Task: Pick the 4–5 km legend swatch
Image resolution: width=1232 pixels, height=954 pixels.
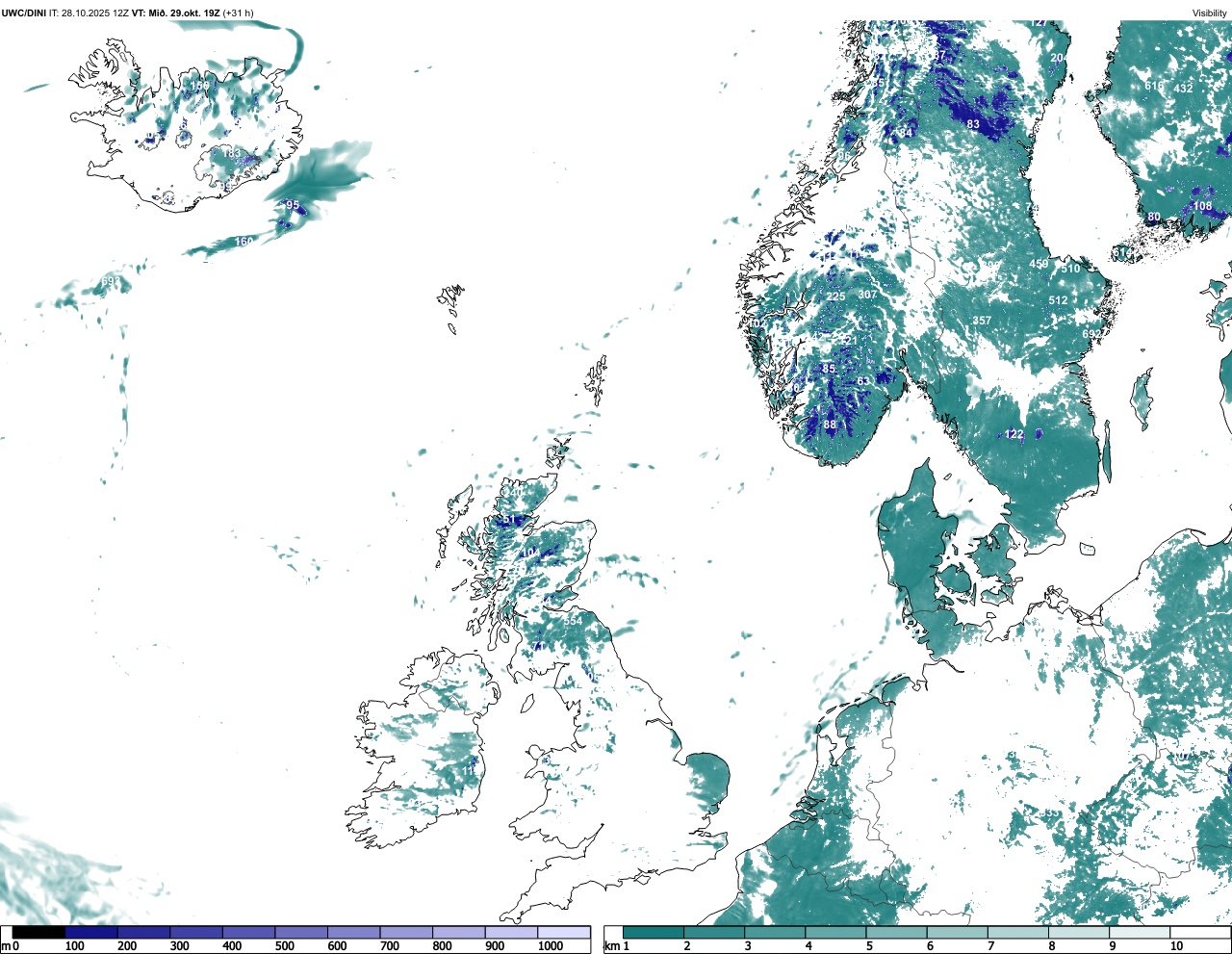Action: (835, 932)
